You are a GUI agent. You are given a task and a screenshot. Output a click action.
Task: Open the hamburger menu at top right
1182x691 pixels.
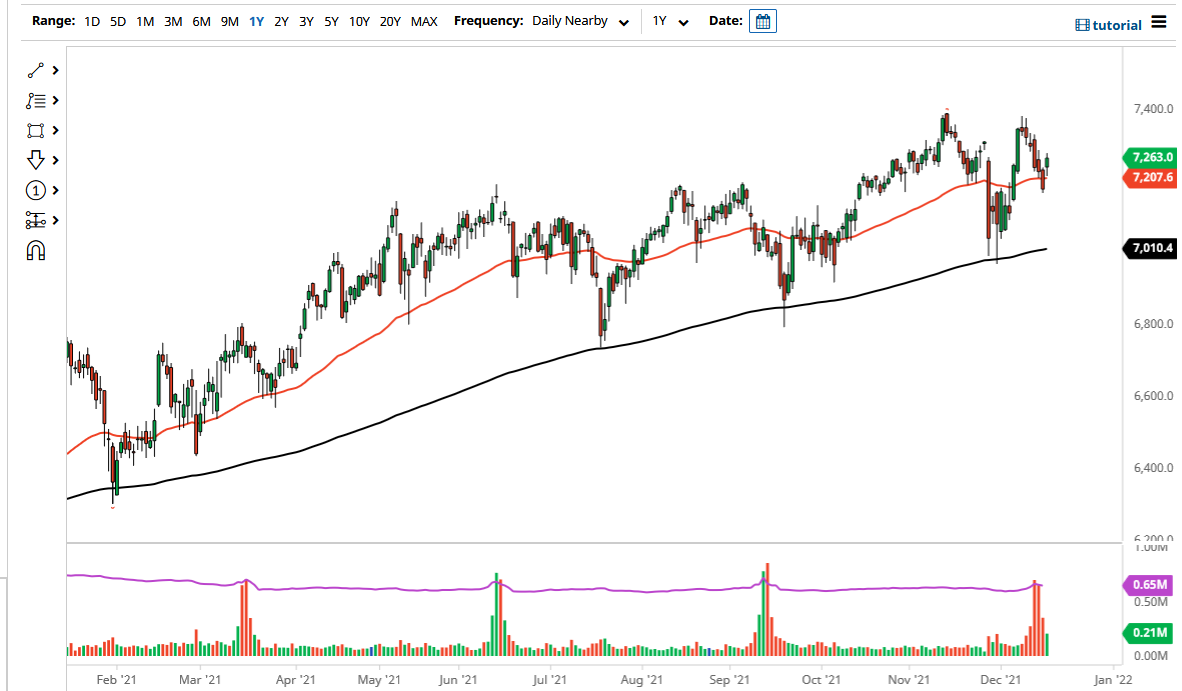(x=1158, y=24)
